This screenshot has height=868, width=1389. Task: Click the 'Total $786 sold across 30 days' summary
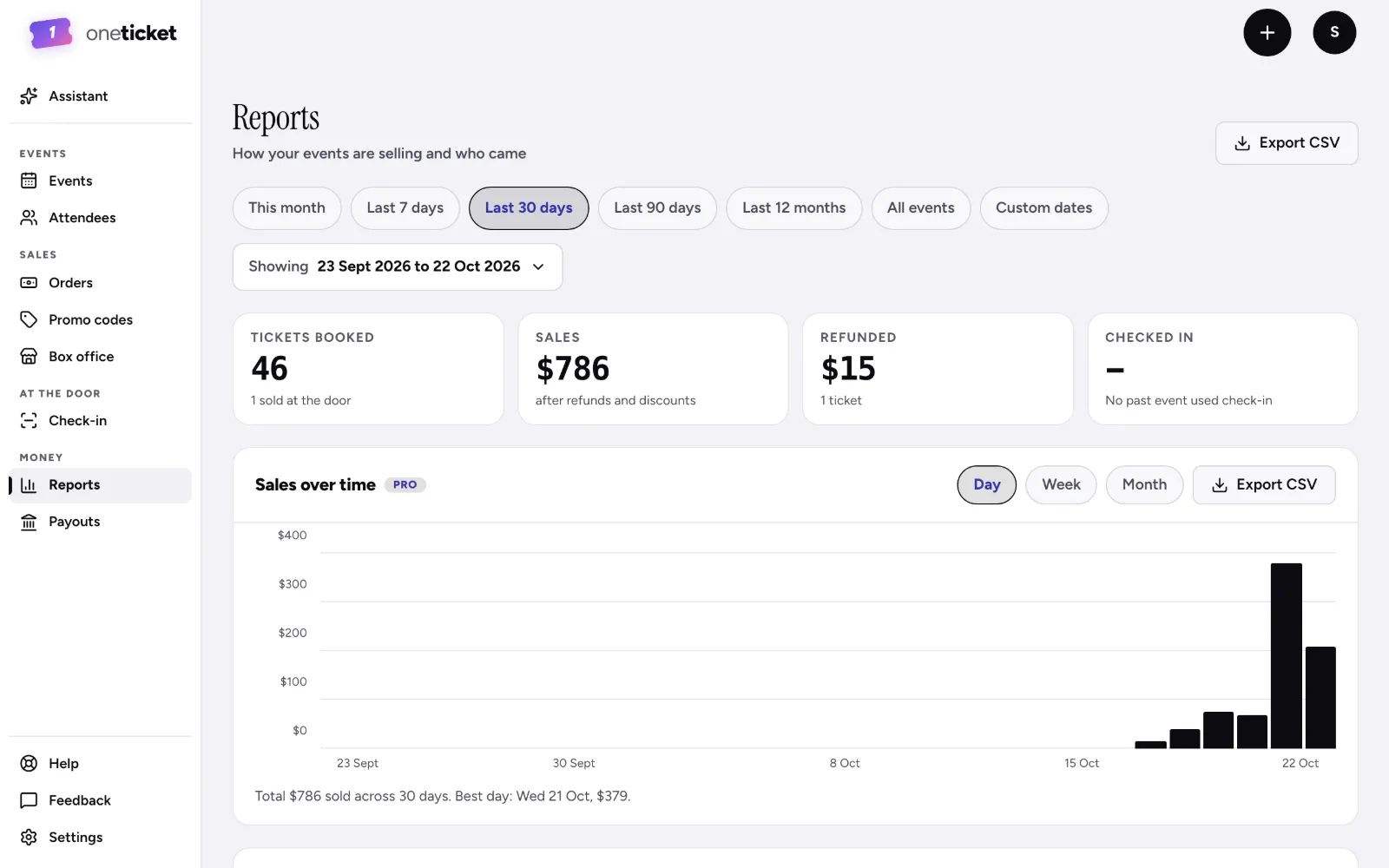(x=443, y=796)
